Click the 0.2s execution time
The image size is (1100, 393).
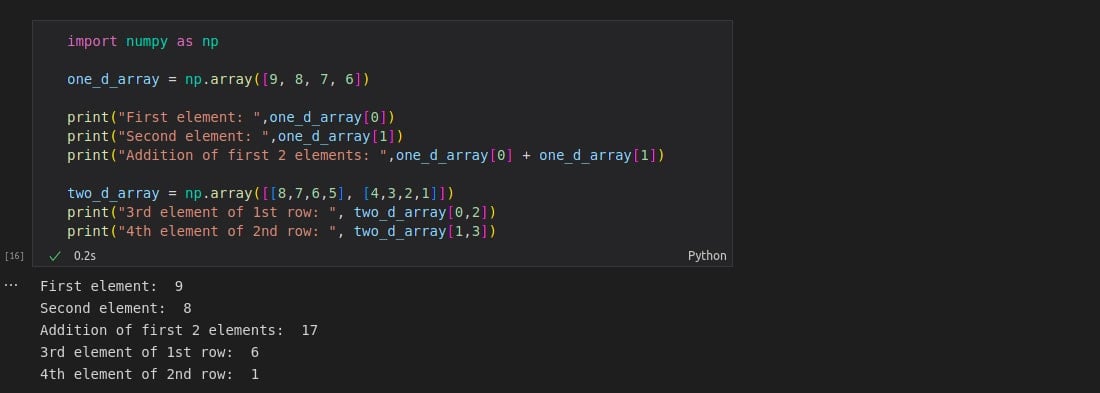coord(85,256)
